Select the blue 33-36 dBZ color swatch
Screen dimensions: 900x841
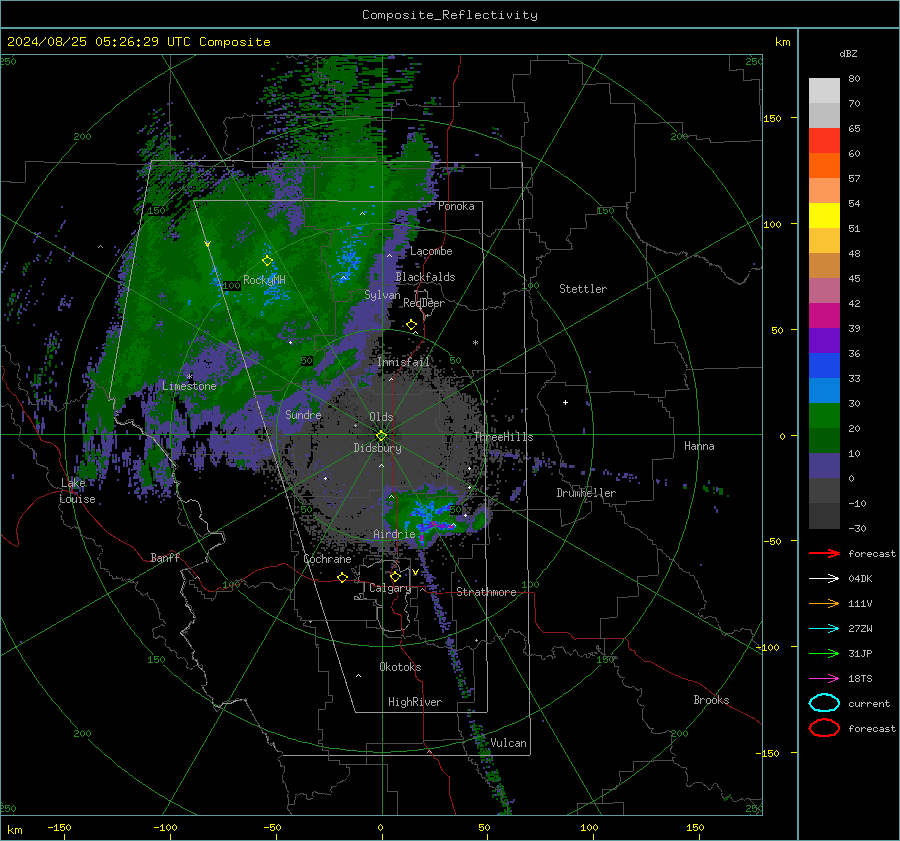coord(824,366)
